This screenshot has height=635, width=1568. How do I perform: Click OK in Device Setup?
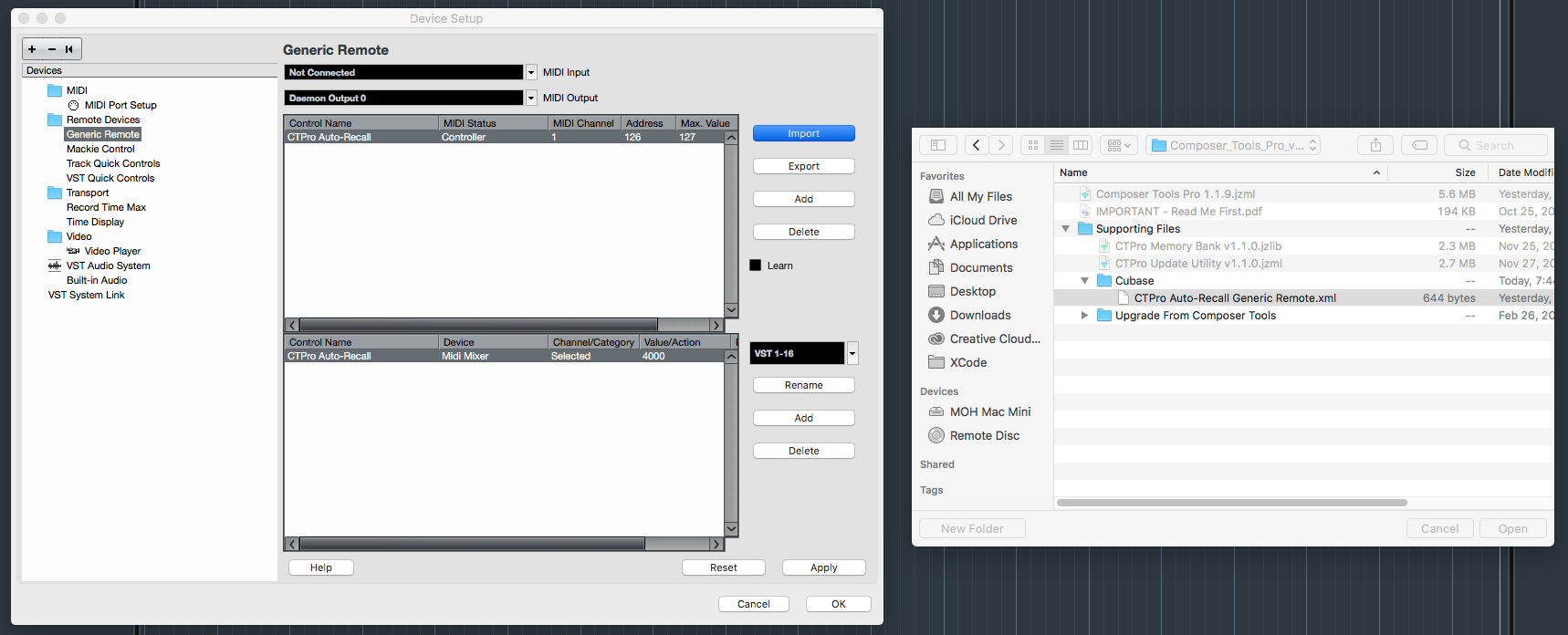click(839, 604)
